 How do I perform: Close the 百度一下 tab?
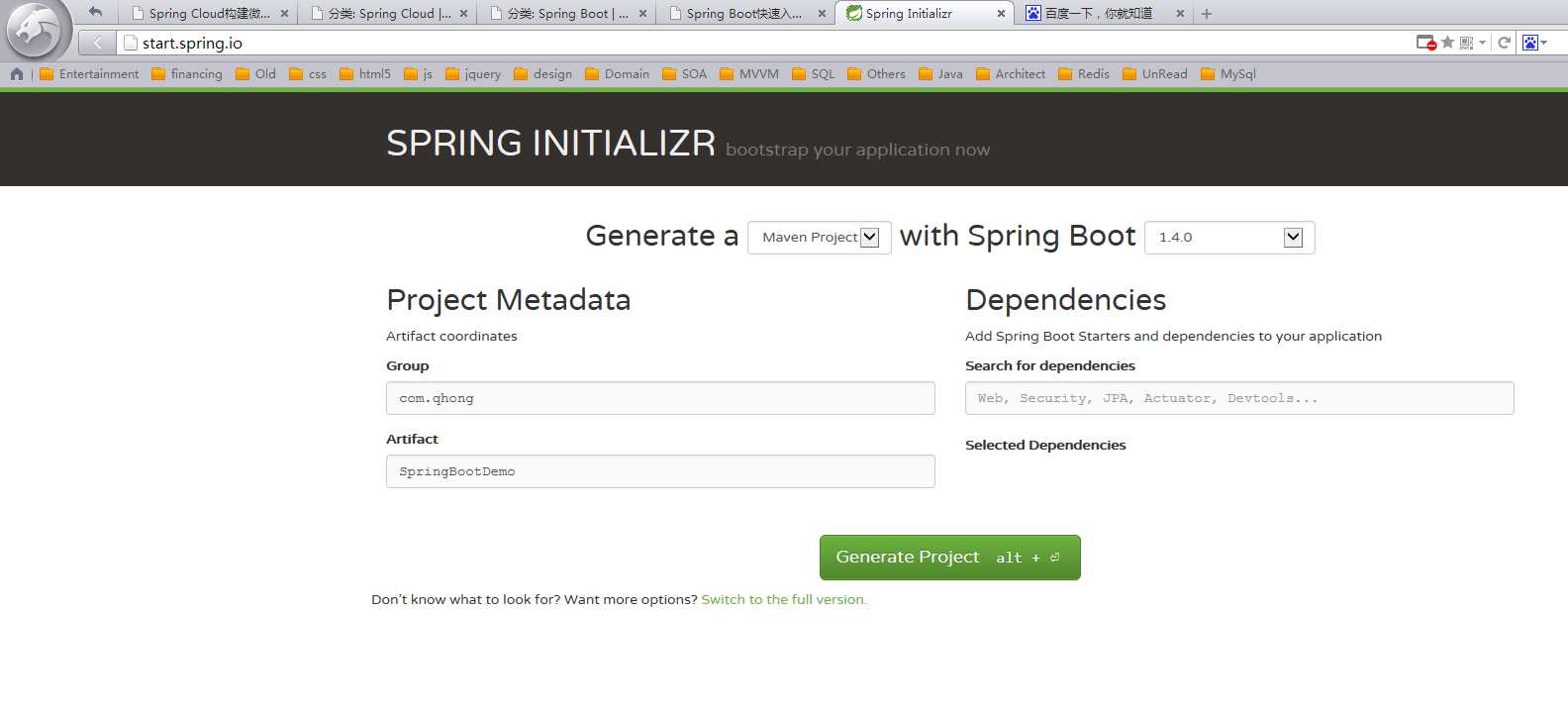1180,14
